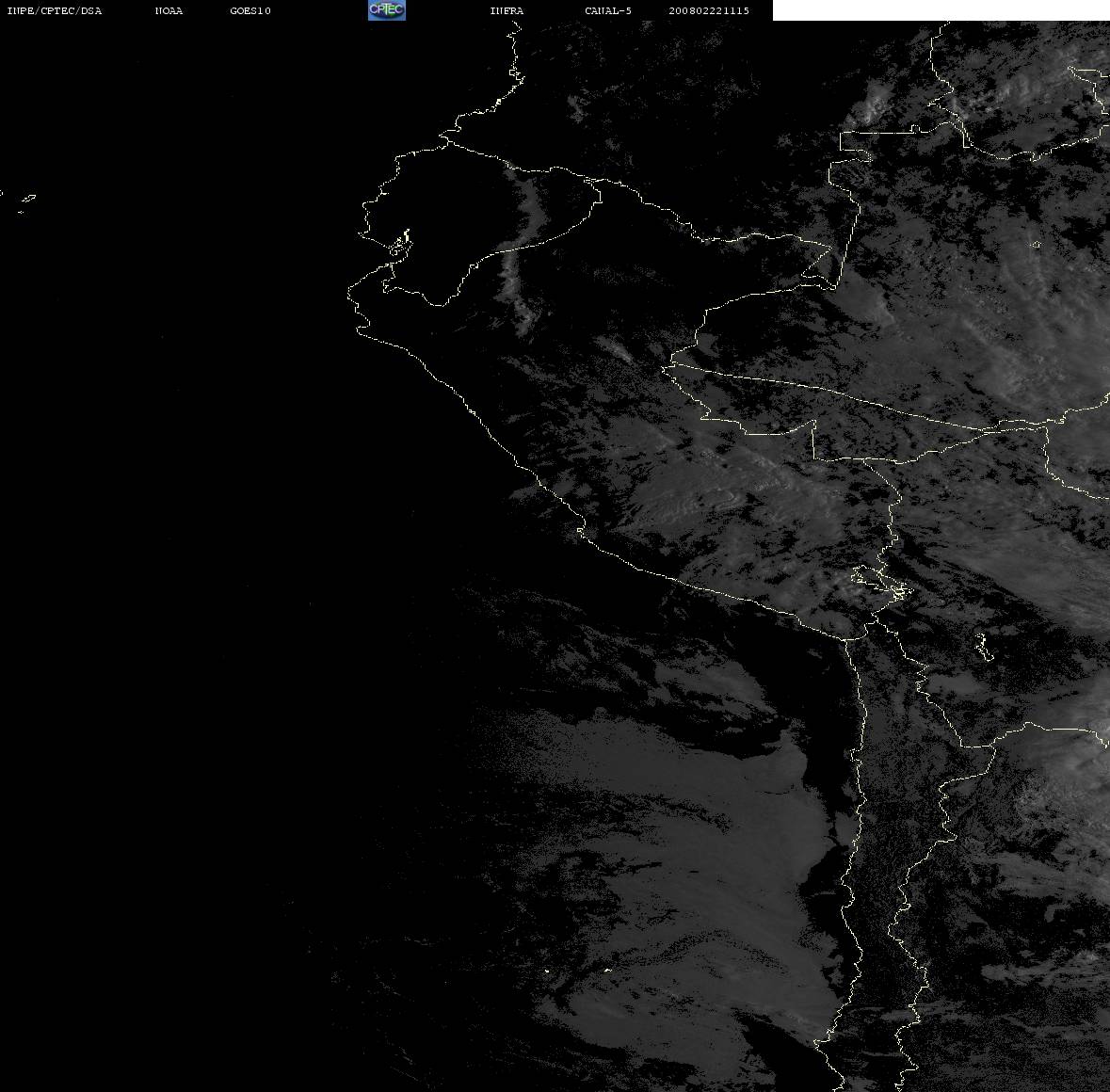
Task: Click the INFRA text in header
Action: [507, 10]
